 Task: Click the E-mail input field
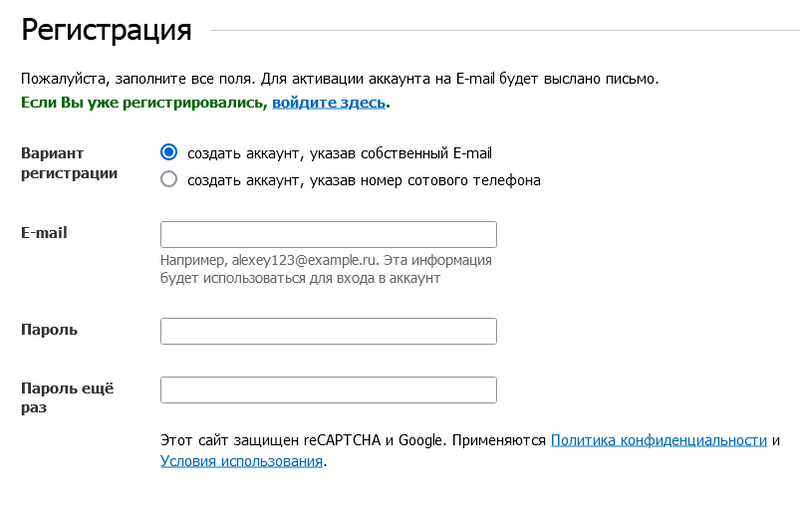328,234
